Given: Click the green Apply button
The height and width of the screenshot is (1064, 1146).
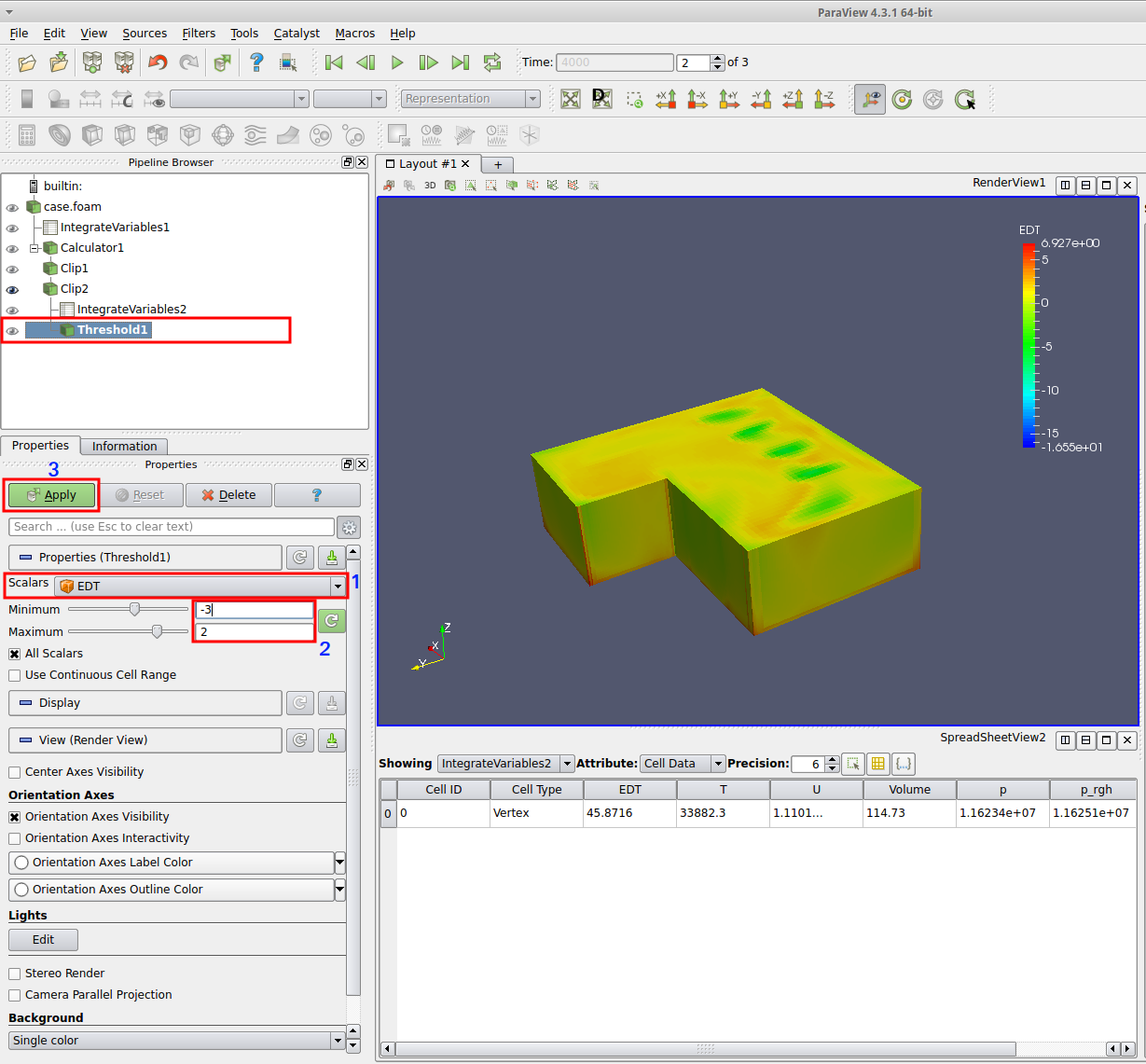Looking at the screenshot, I should (x=52, y=495).
